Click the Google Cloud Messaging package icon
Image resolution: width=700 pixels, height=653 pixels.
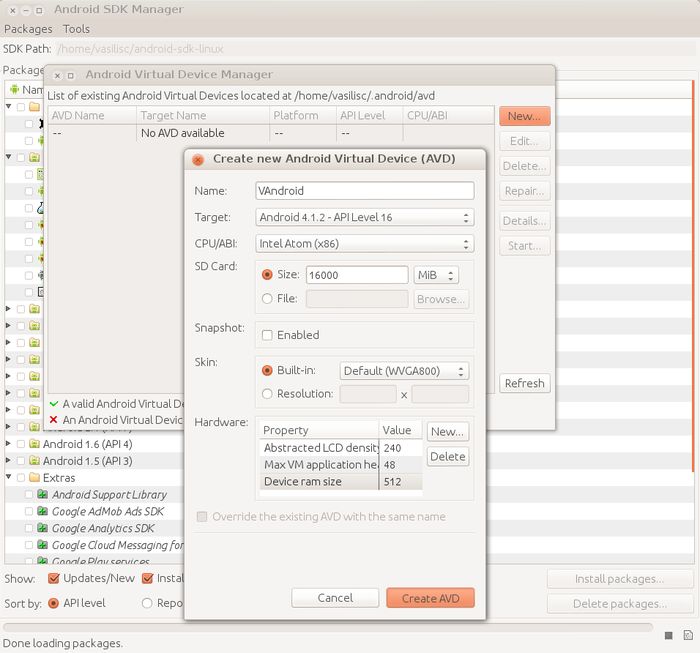coord(42,545)
